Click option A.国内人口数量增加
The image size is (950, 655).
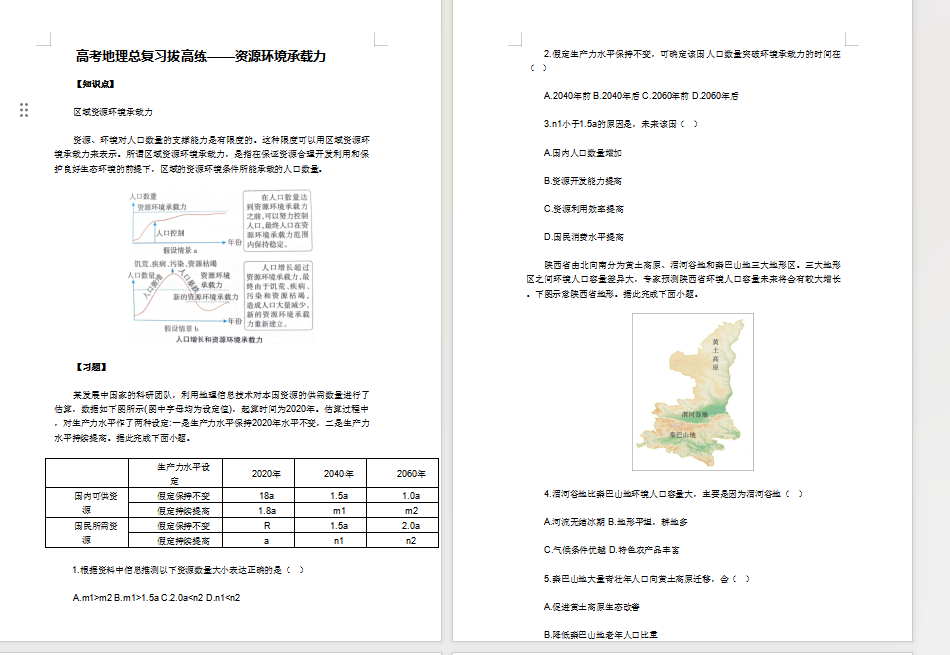(x=582, y=153)
